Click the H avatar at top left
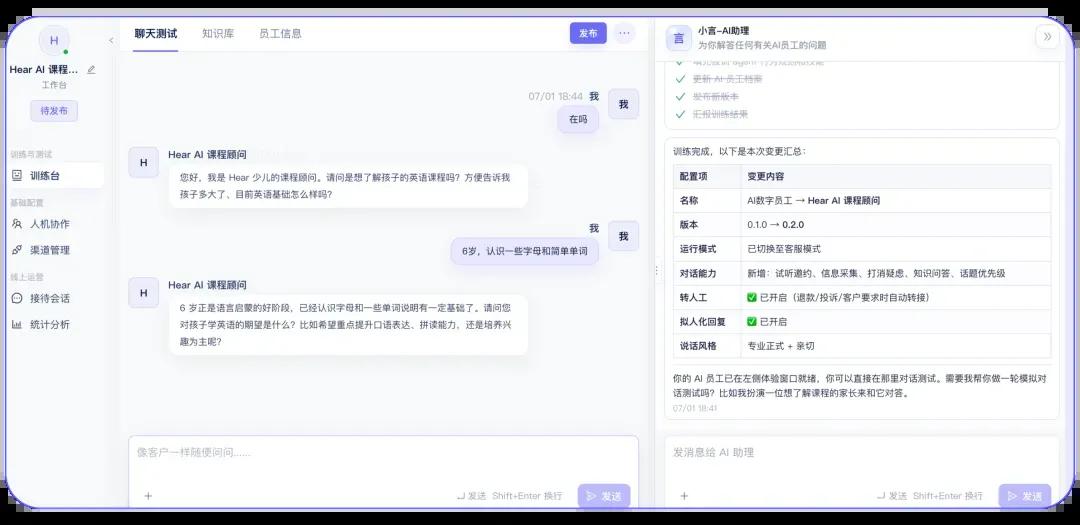Viewport: 1080px width, 525px height. click(x=54, y=41)
